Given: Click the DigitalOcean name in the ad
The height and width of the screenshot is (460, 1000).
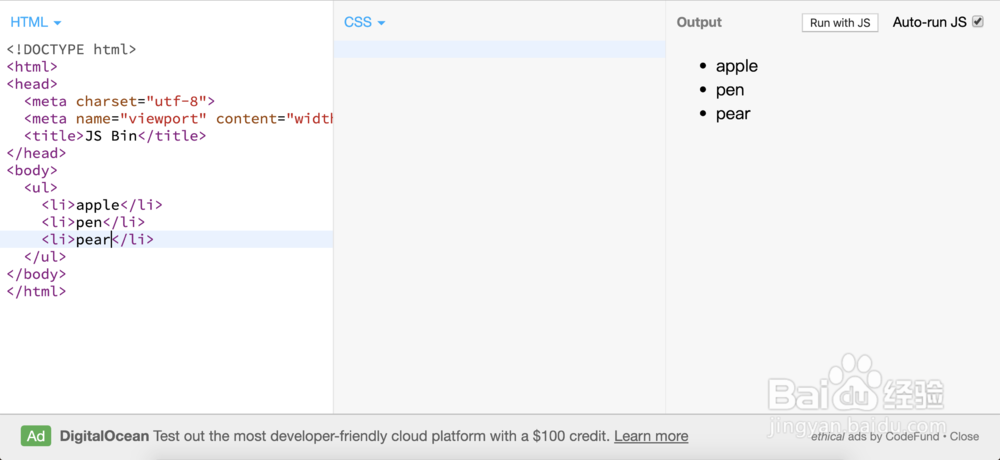Looking at the screenshot, I should pyautogui.click(x=104, y=436).
